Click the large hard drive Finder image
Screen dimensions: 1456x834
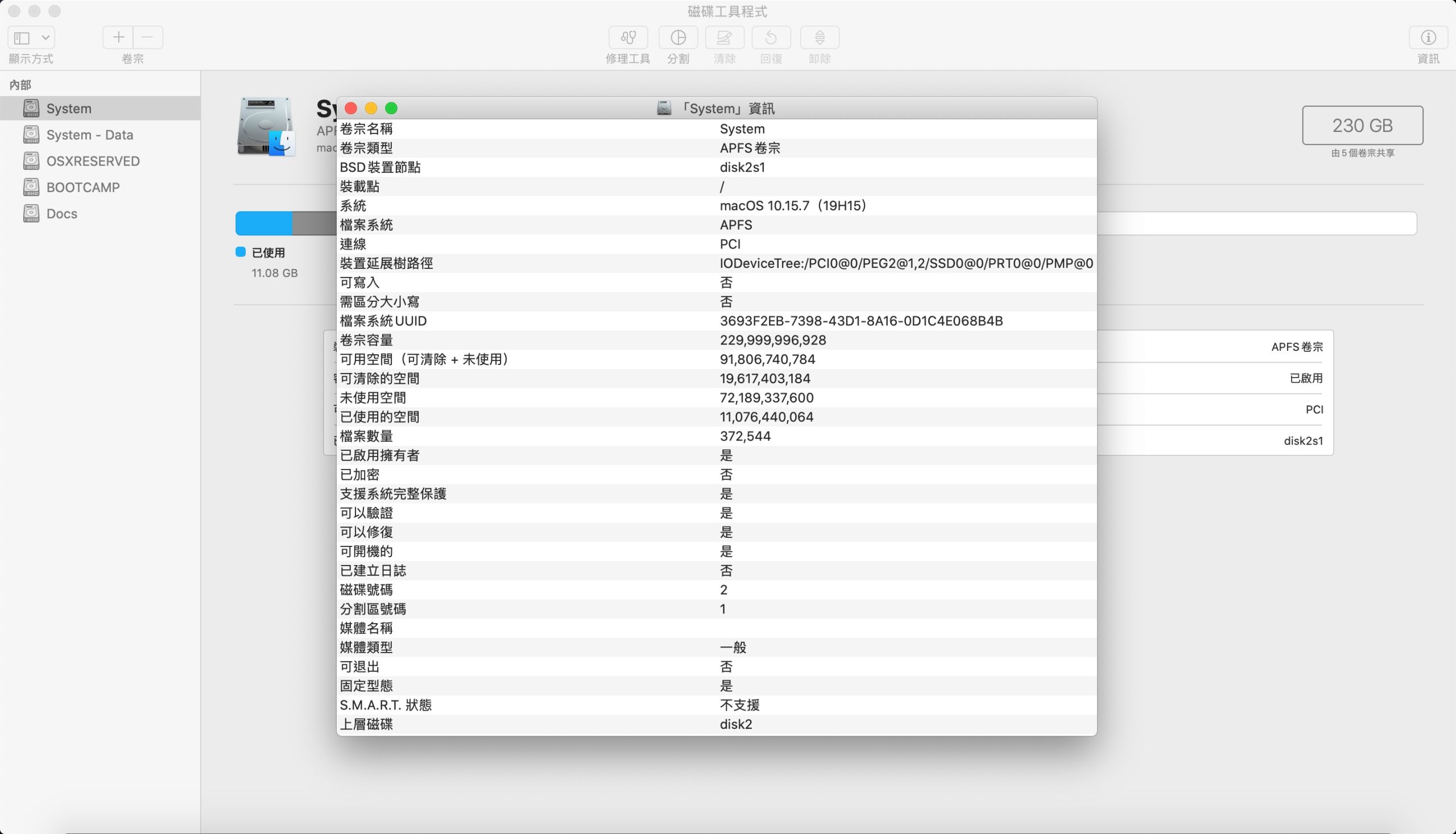pos(266,127)
